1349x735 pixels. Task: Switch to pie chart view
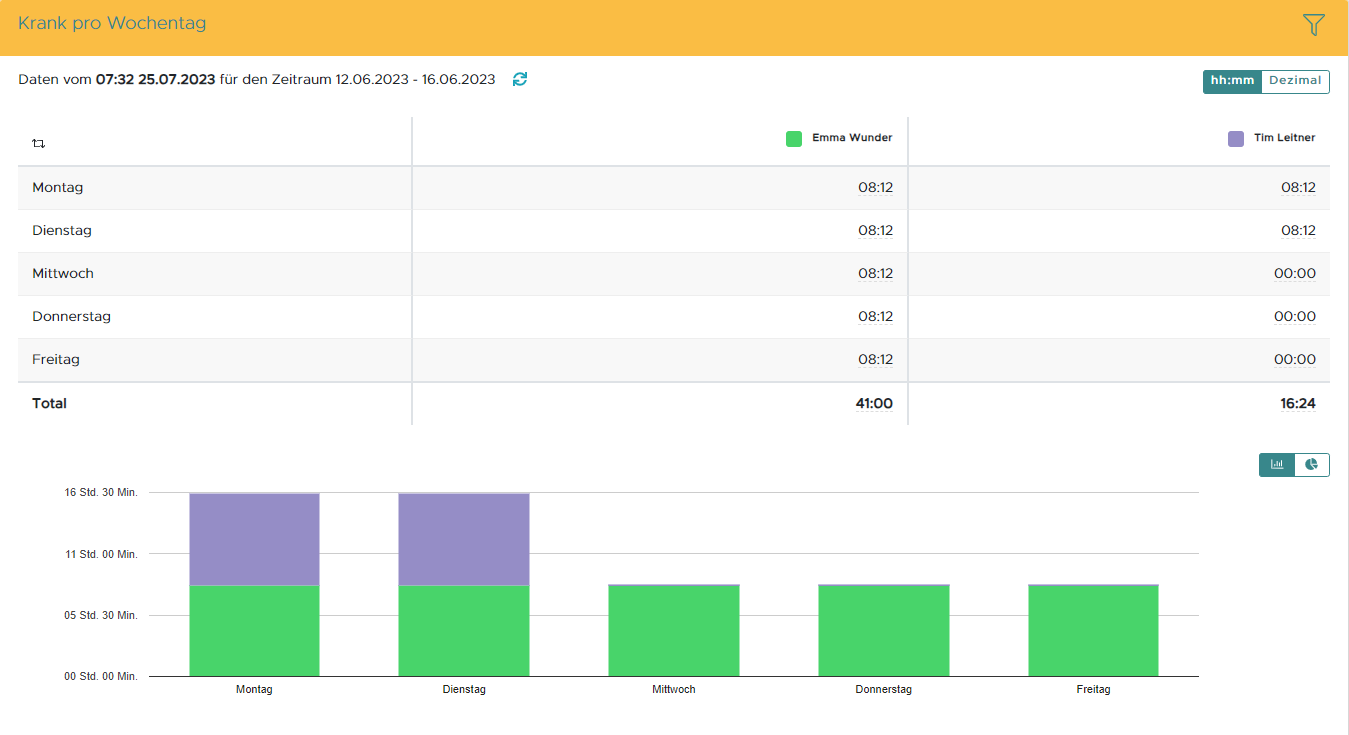(1312, 464)
